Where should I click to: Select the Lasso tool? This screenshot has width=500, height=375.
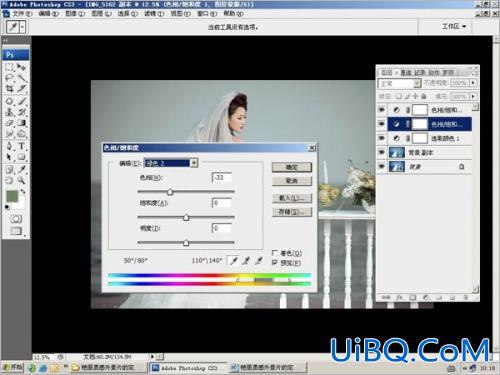(9, 78)
